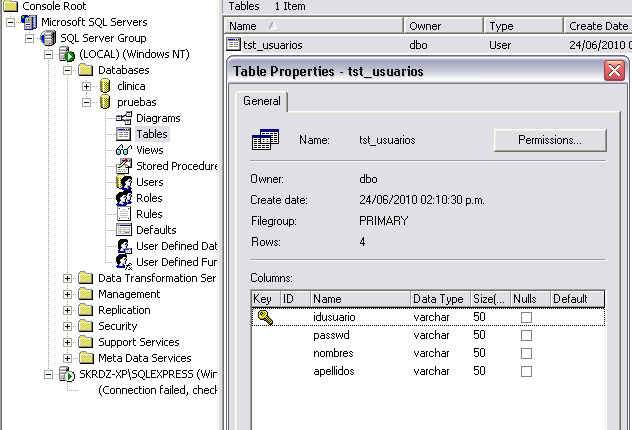Viewport: 632px width, 430px height.
Task: Expand the Security node
Action: (x=67, y=326)
